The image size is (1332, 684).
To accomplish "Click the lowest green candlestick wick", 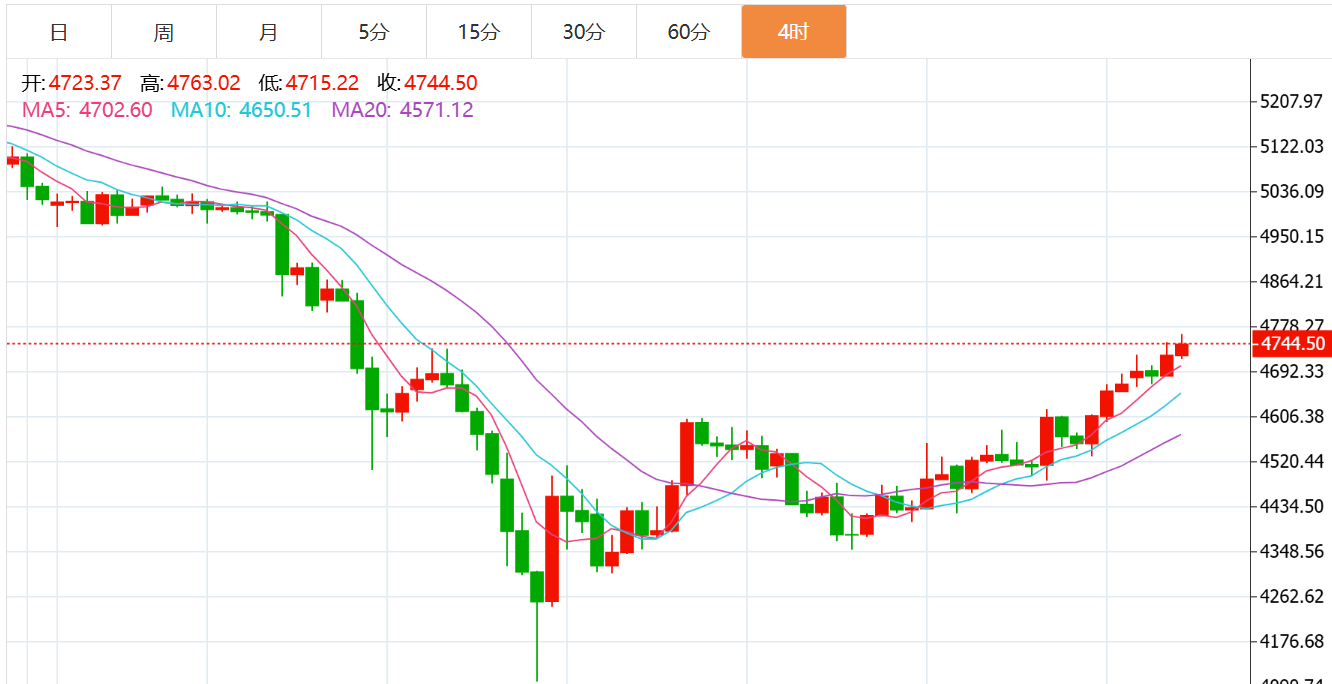I will coord(537,641).
